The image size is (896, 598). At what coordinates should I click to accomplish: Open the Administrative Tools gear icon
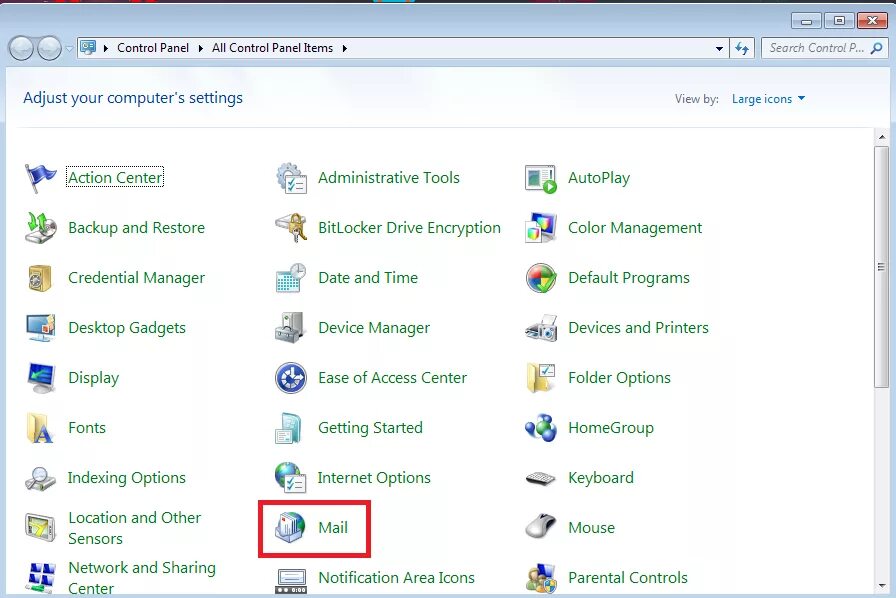(x=291, y=178)
